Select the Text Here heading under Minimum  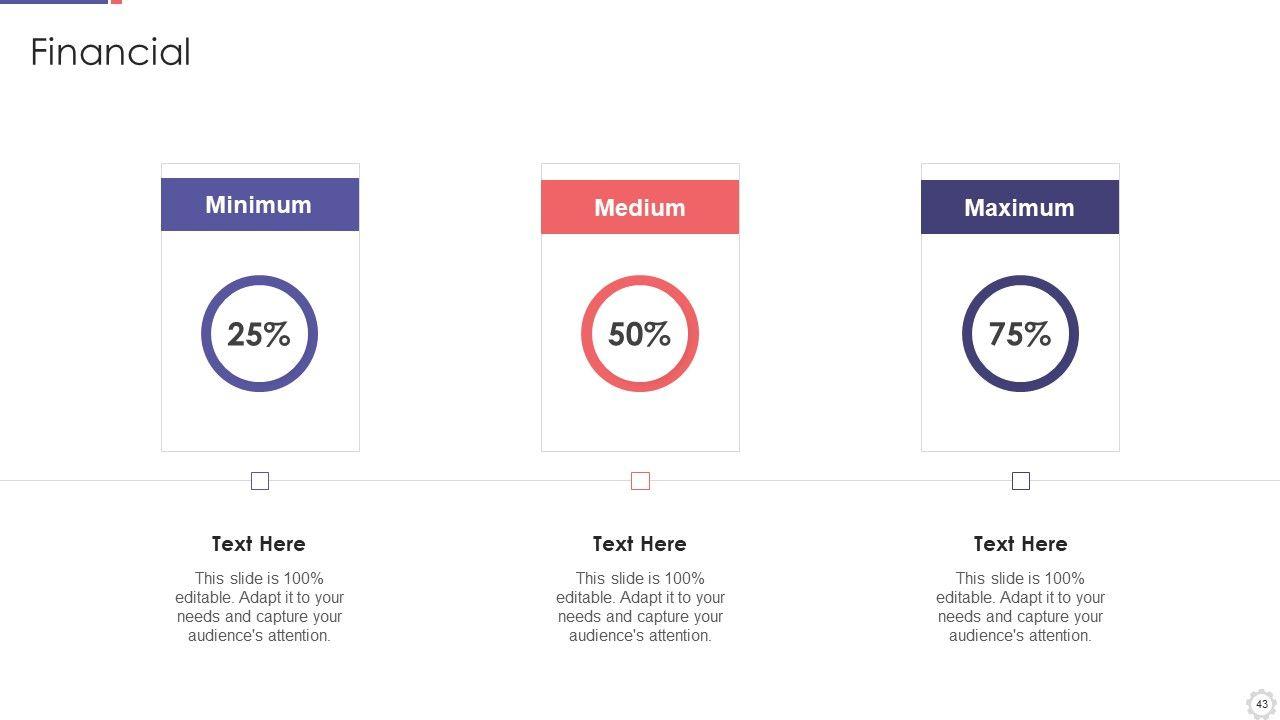click(x=259, y=544)
